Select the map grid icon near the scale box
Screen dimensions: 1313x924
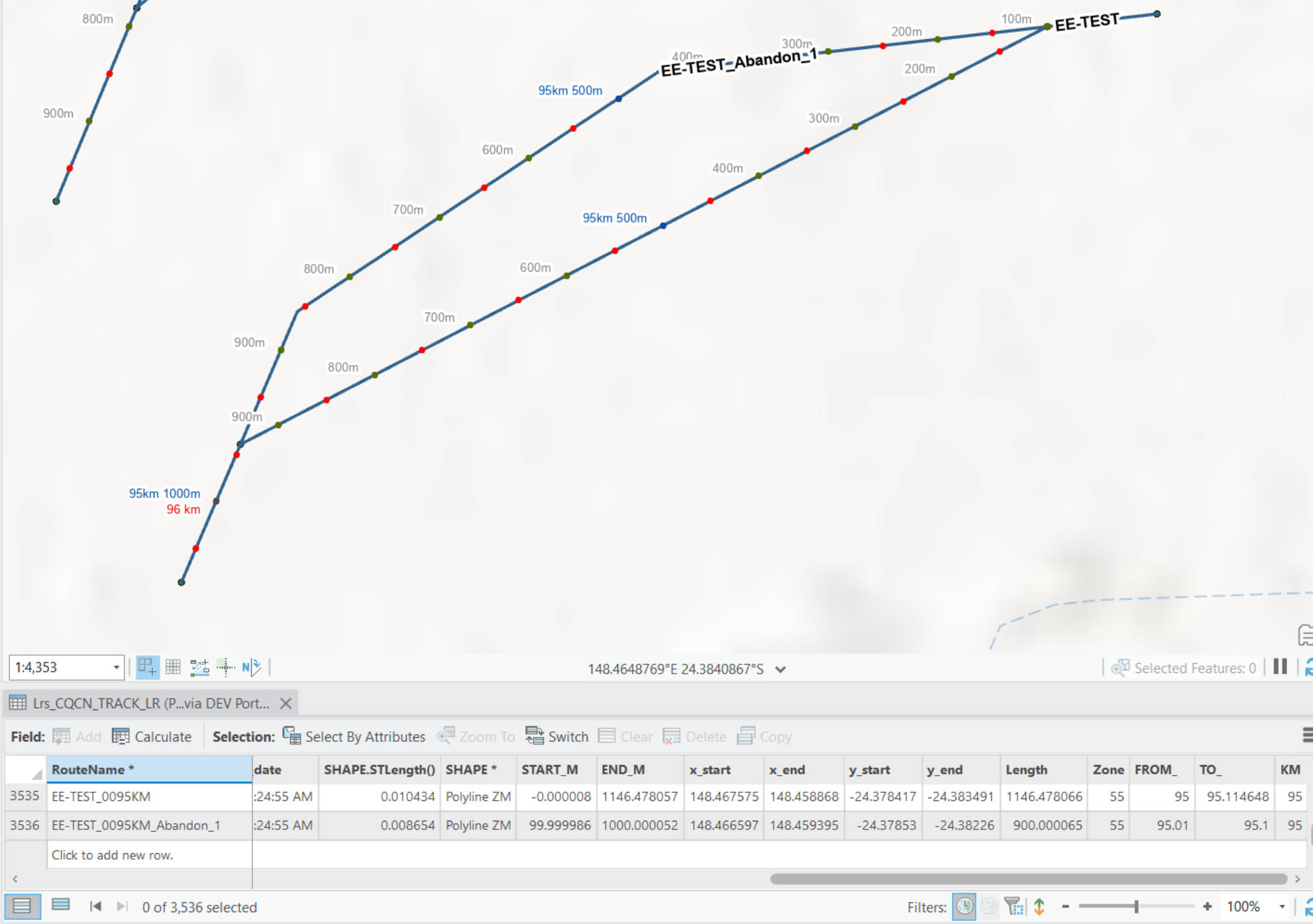pyautogui.click(x=173, y=667)
